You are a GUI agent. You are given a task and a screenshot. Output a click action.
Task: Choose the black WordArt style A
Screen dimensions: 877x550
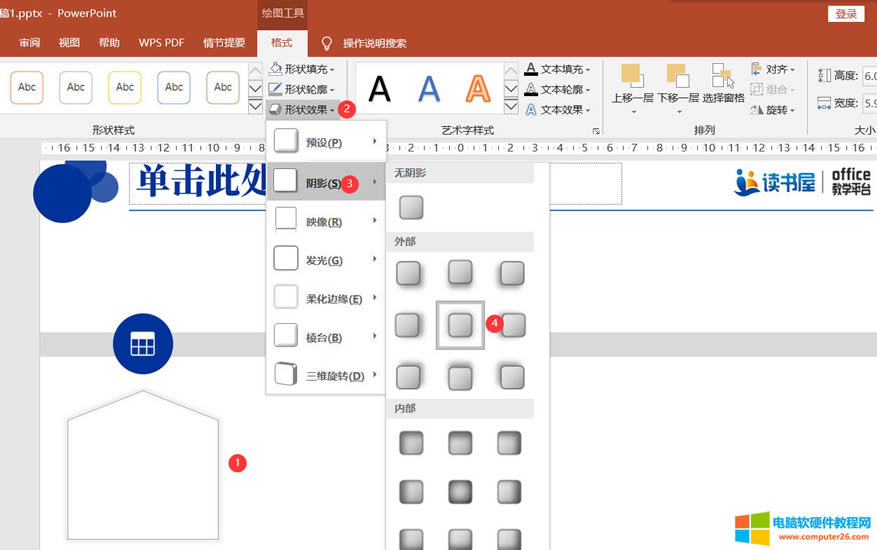click(380, 89)
